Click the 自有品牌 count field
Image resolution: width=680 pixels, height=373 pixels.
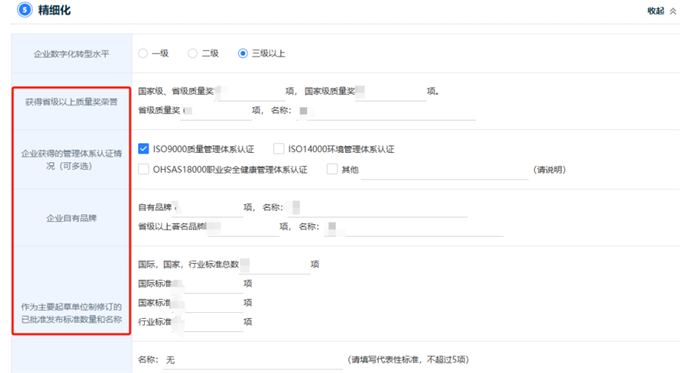(208, 208)
